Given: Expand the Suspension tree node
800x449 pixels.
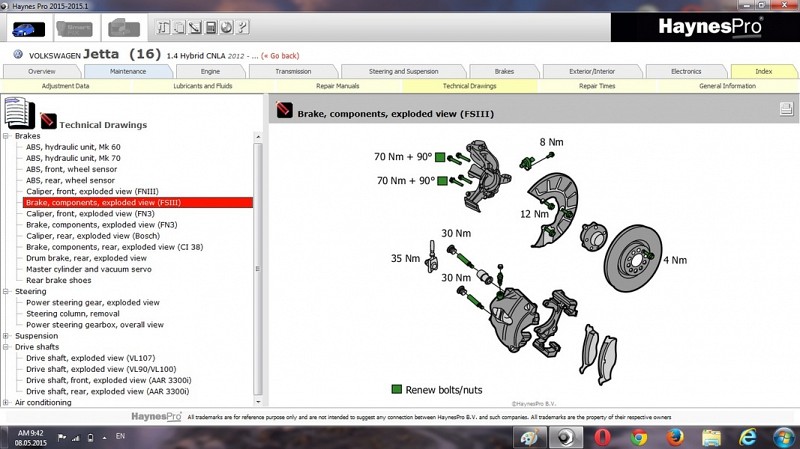Looking at the screenshot, I should click(6, 336).
